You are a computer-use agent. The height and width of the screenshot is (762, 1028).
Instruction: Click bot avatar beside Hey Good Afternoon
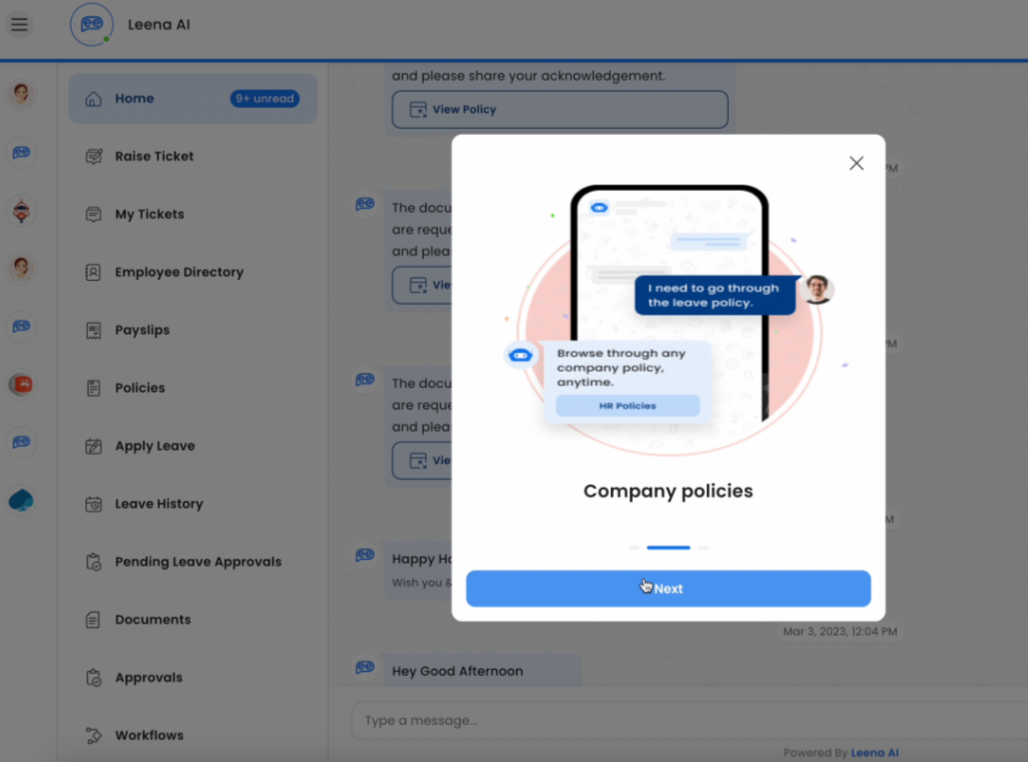[x=365, y=668]
